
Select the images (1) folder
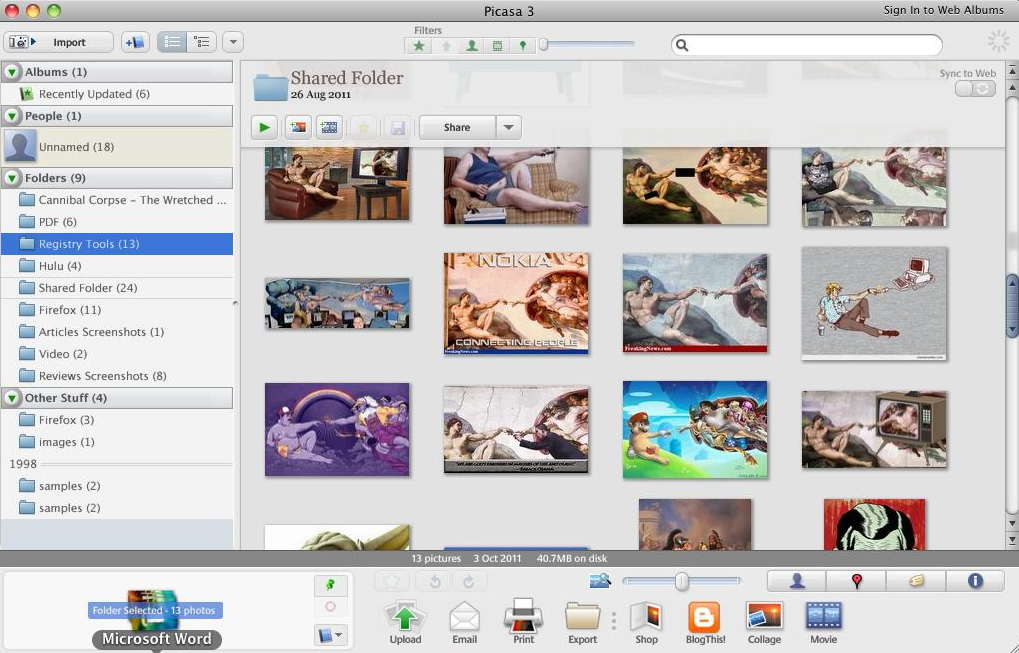[x=117, y=442]
